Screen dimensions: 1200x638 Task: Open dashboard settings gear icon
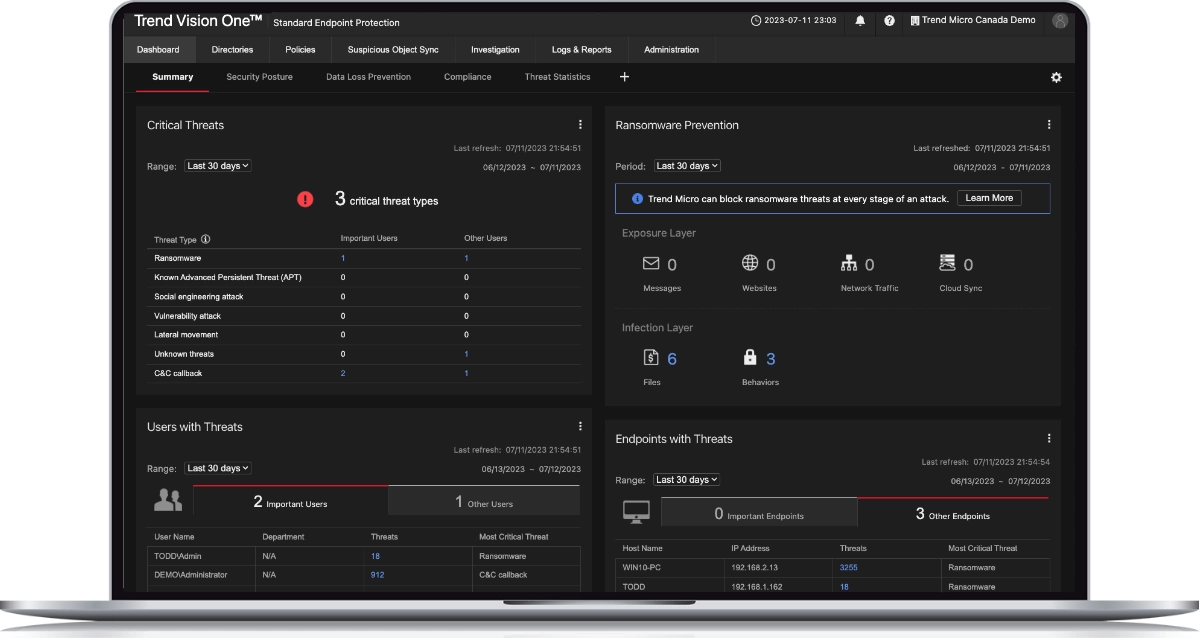tap(1056, 77)
